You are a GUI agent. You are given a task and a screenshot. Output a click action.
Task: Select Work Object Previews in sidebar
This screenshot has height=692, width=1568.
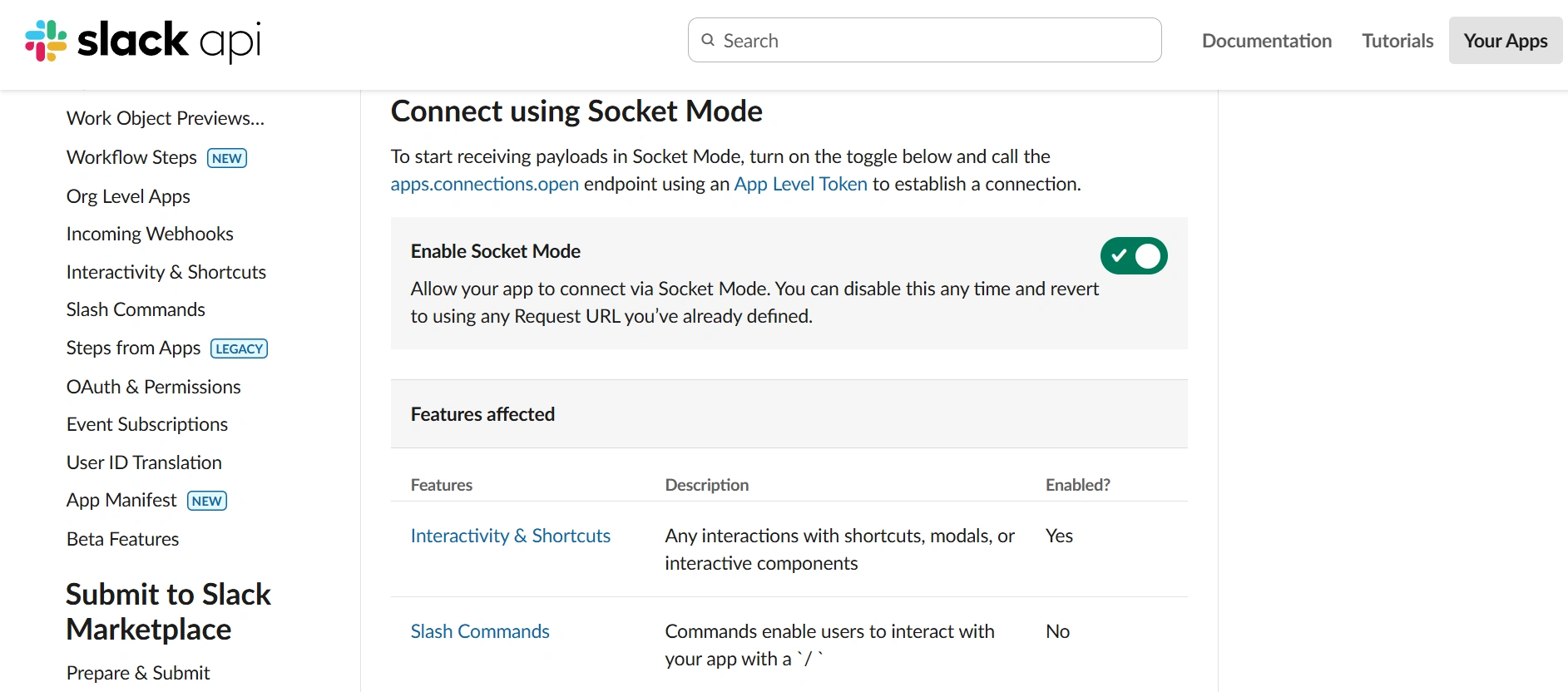[x=166, y=118]
